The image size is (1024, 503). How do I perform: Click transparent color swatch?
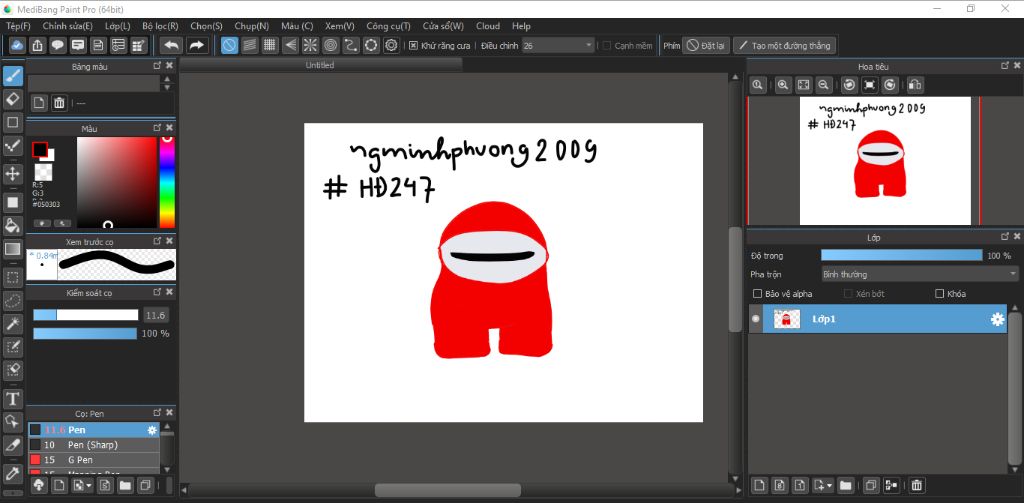pos(43,172)
